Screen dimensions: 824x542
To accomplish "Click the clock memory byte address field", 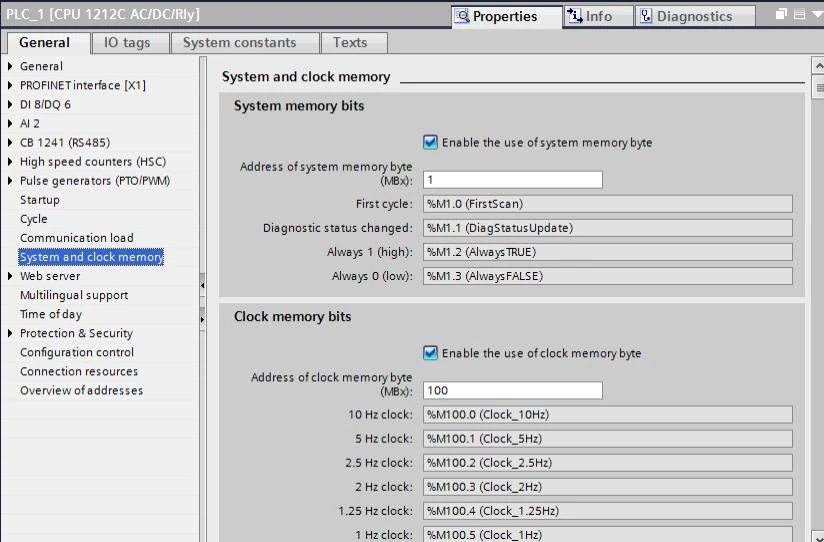I will click(512, 390).
